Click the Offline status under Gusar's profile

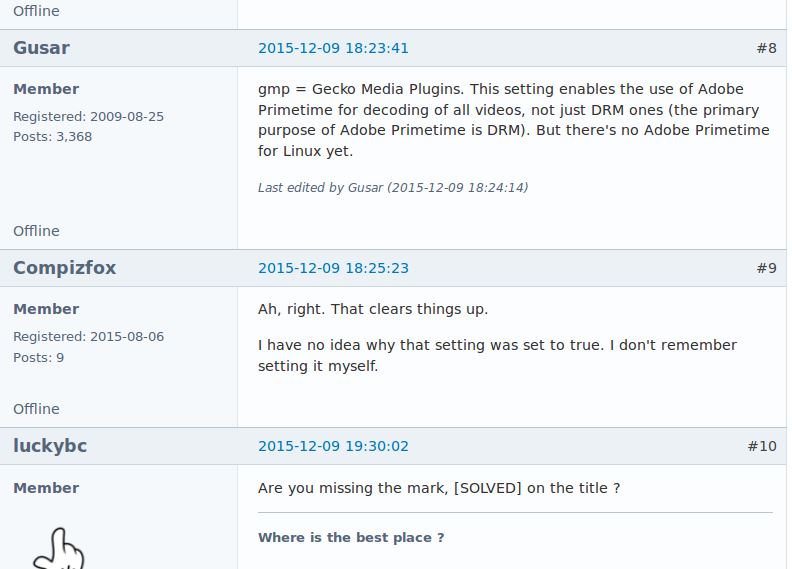pos(36,231)
